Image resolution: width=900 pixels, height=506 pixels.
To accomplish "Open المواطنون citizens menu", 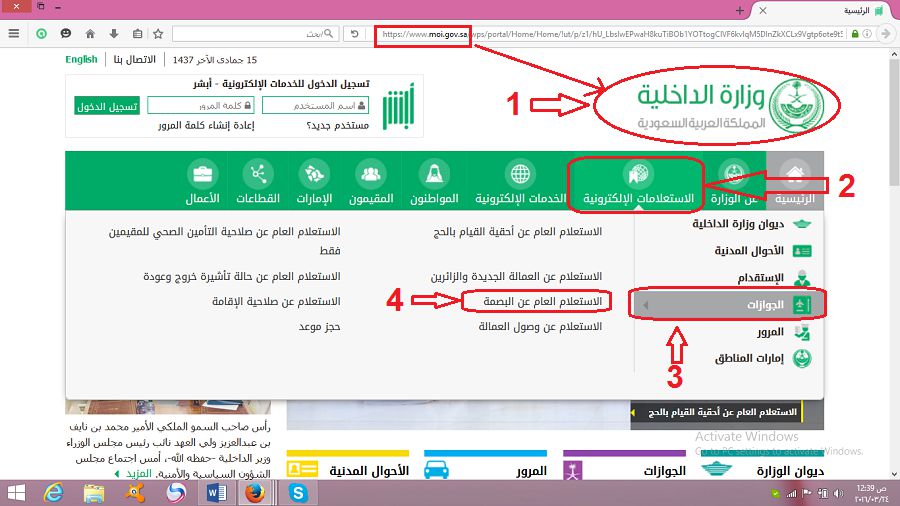I will (434, 181).
